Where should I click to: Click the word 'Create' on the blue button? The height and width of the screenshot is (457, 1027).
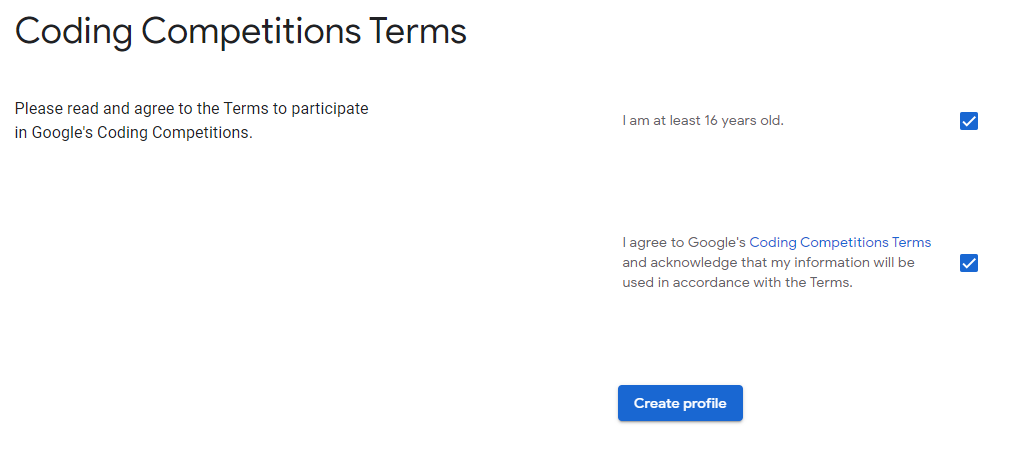(x=656, y=404)
